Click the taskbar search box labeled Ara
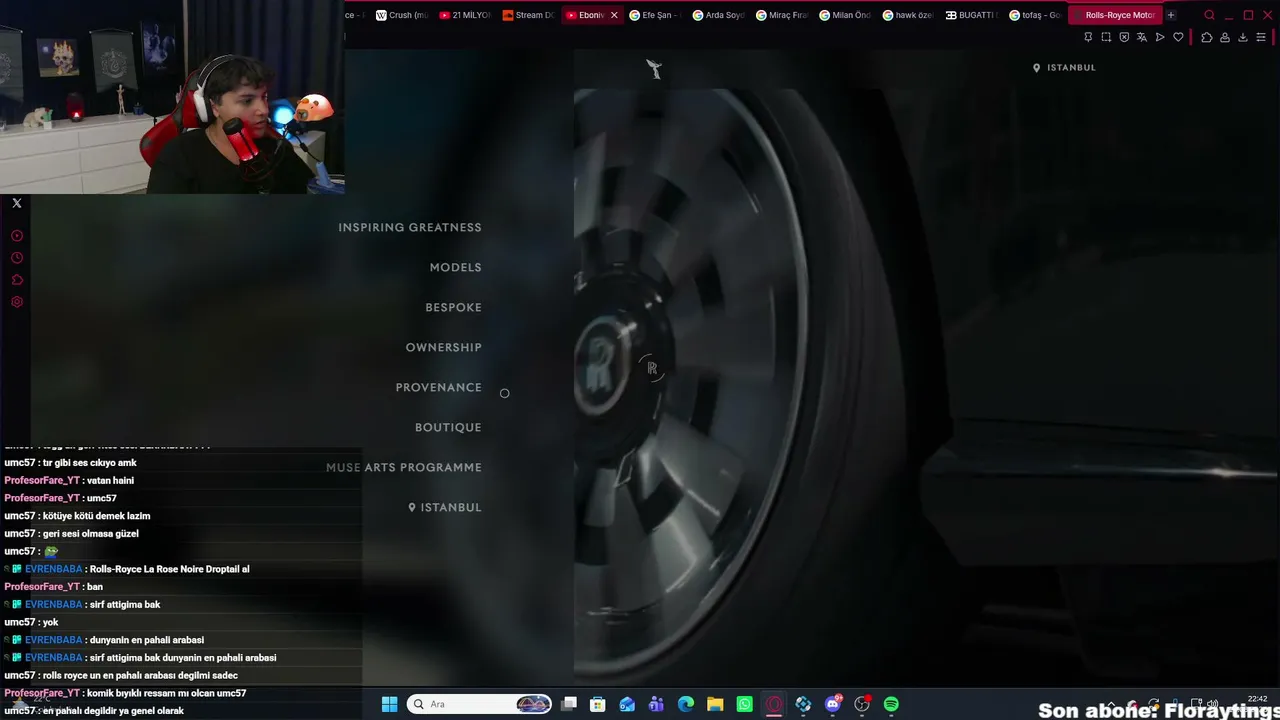This screenshot has width=1280, height=720. pos(481,704)
